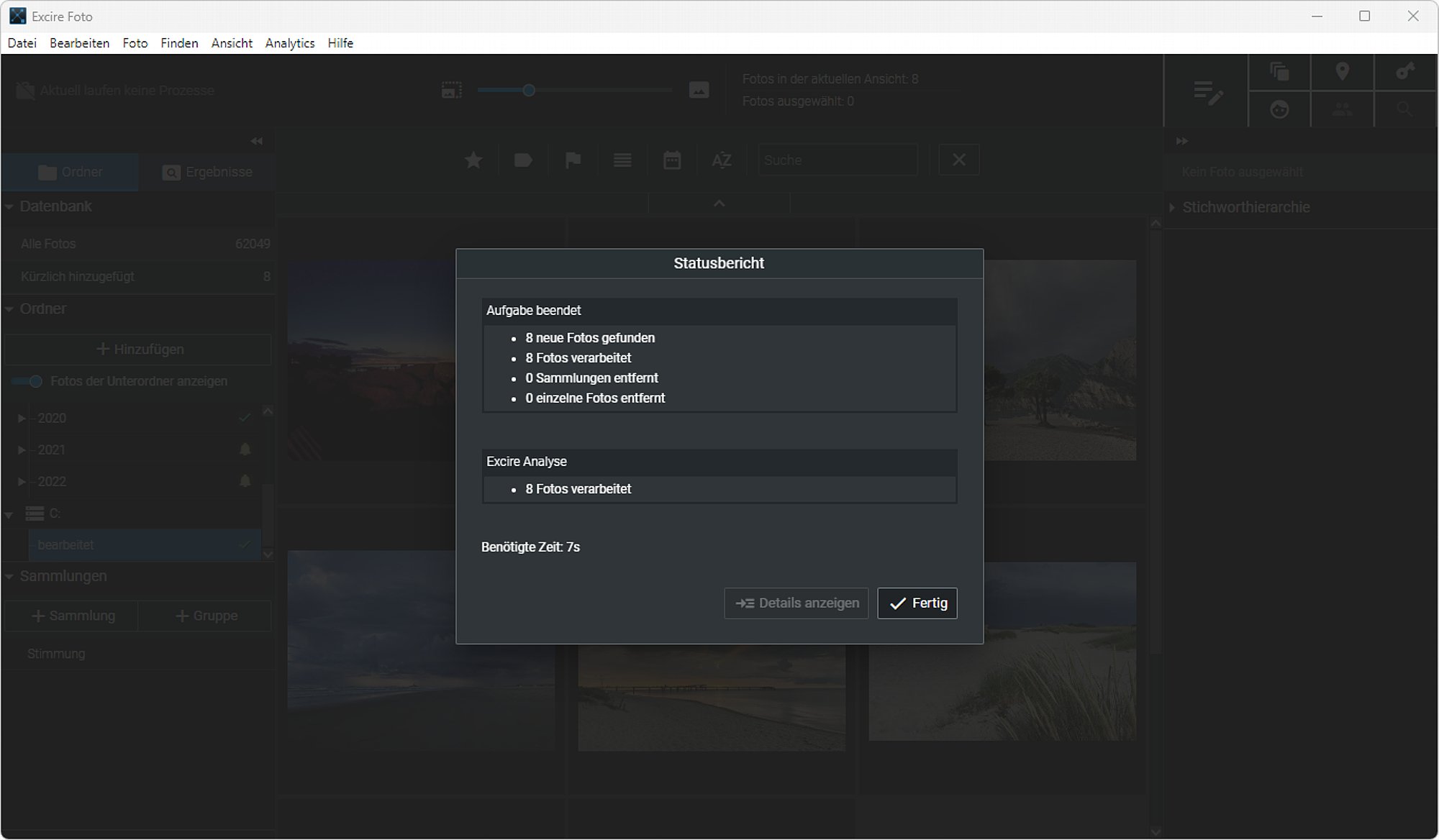Image resolution: width=1439 pixels, height=840 pixels.
Task: Expand the 2020 folder
Action: (x=22, y=418)
